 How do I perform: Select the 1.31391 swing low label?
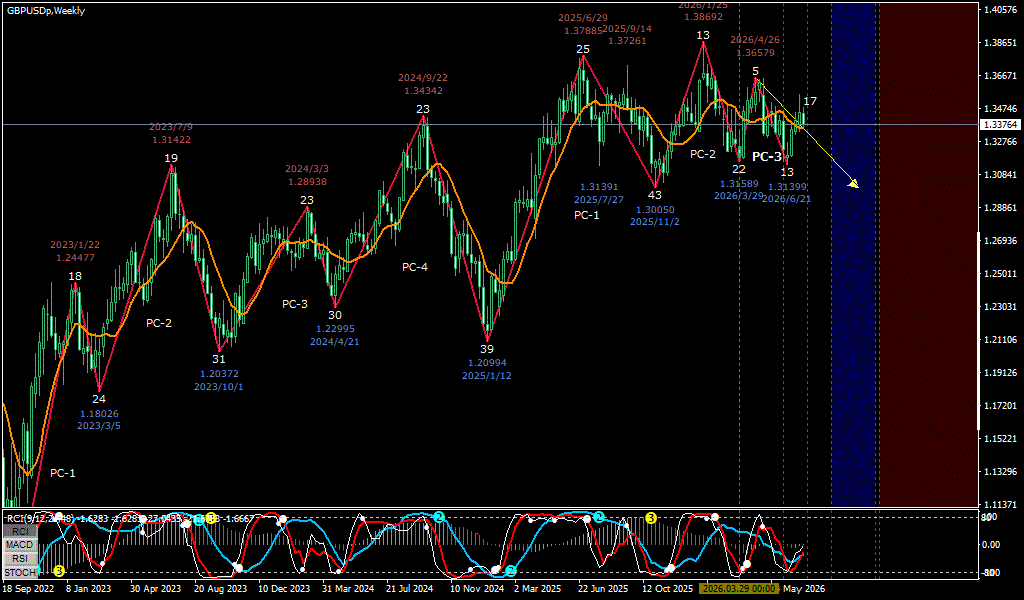coord(599,187)
